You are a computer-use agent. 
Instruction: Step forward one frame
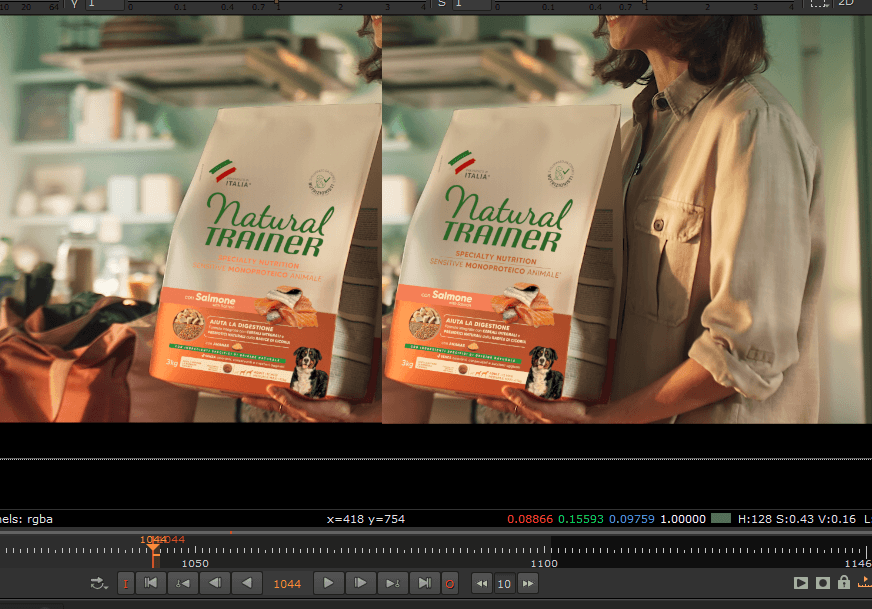(360, 583)
